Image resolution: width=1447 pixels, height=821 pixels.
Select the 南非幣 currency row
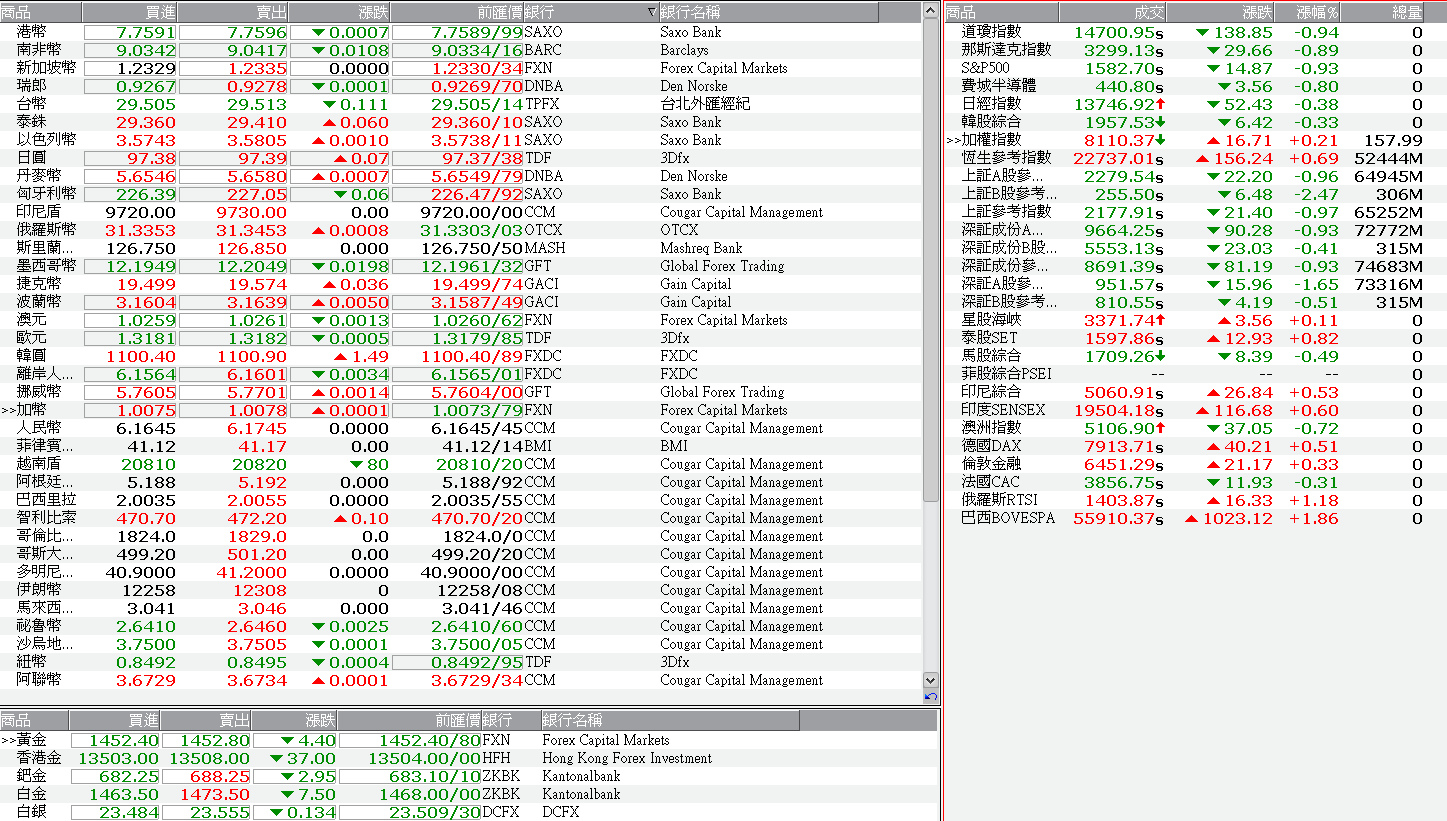[460, 50]
